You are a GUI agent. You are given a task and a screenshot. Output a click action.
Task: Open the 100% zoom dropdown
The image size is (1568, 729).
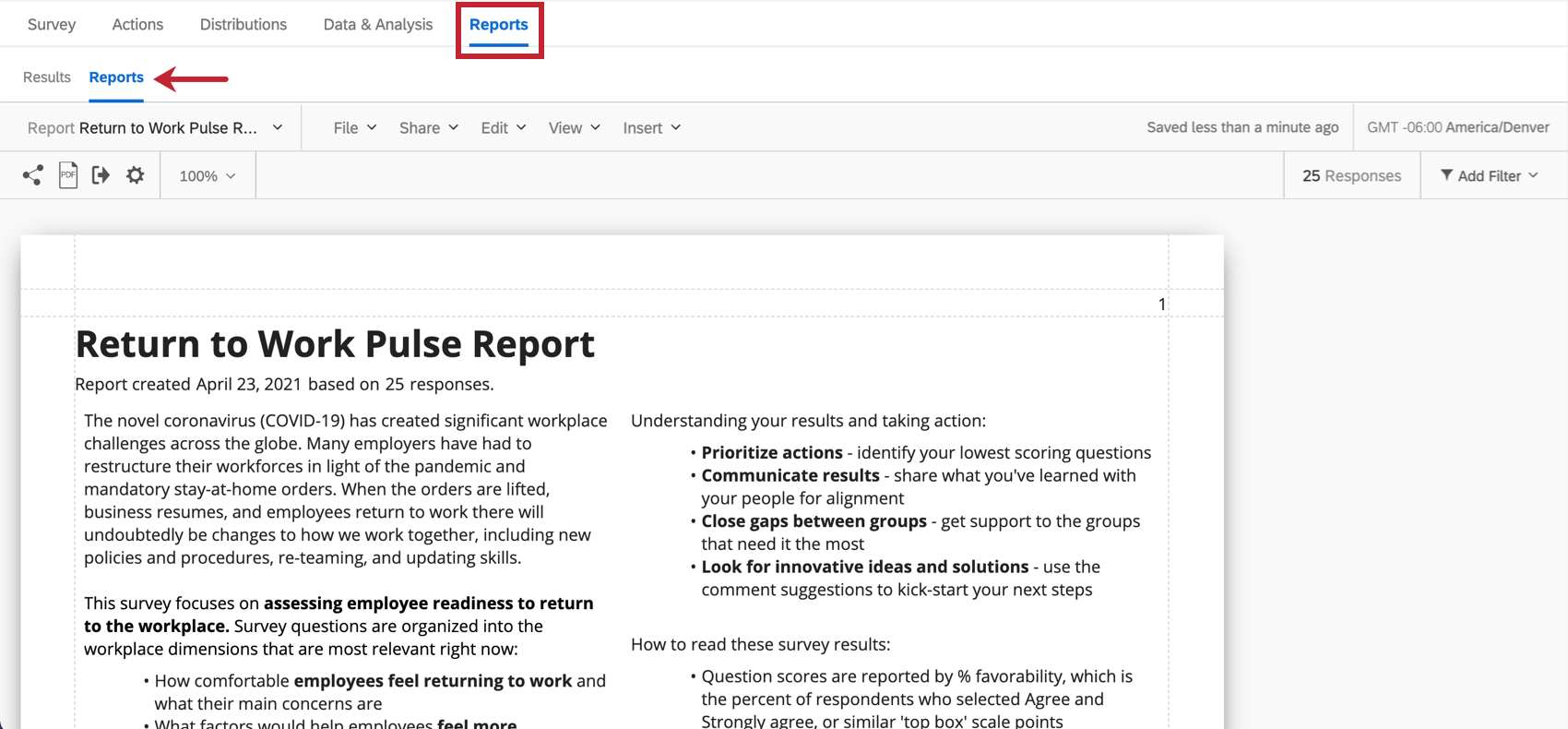pos(208,176)
